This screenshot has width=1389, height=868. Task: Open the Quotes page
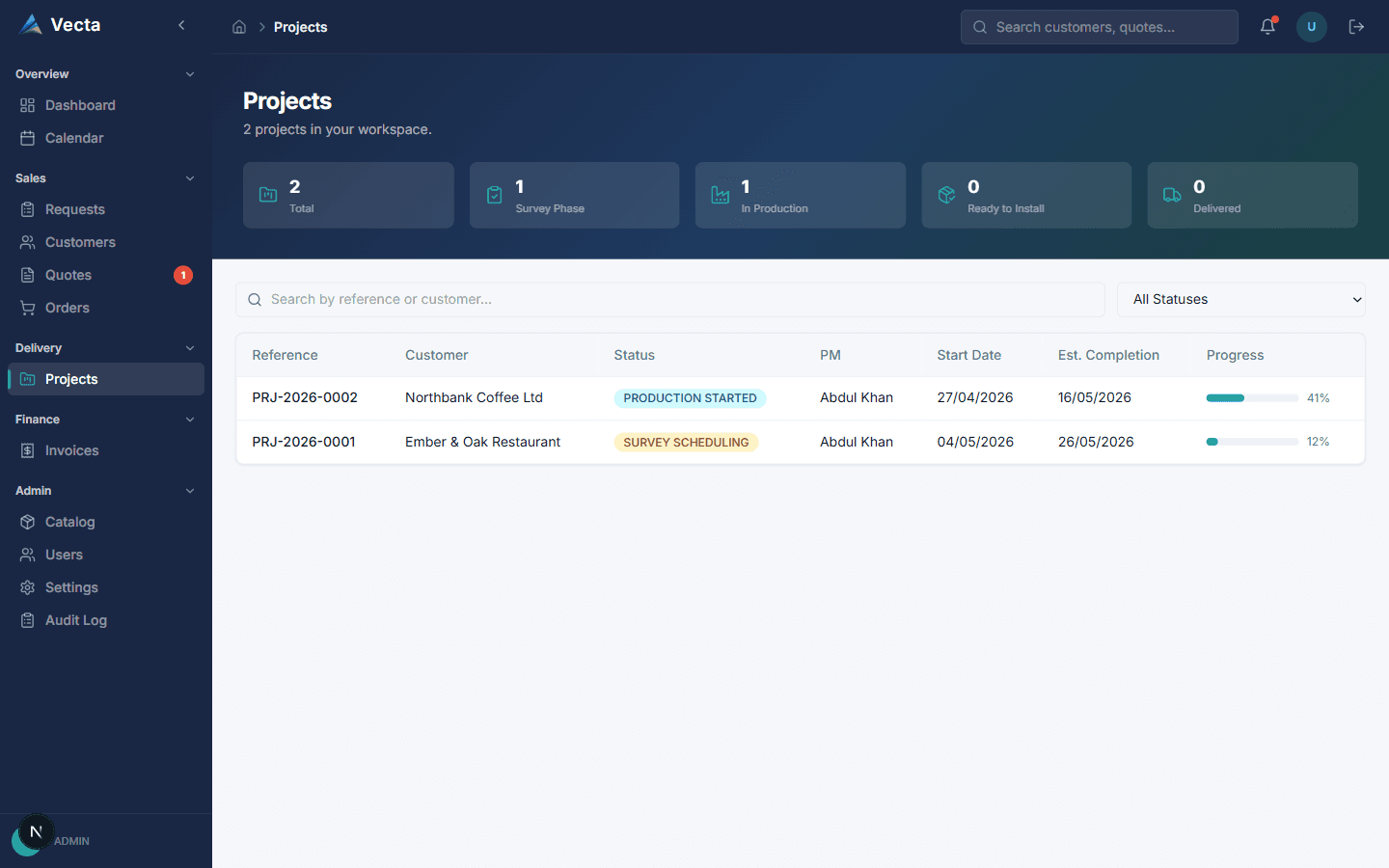[x=106, y=275]
